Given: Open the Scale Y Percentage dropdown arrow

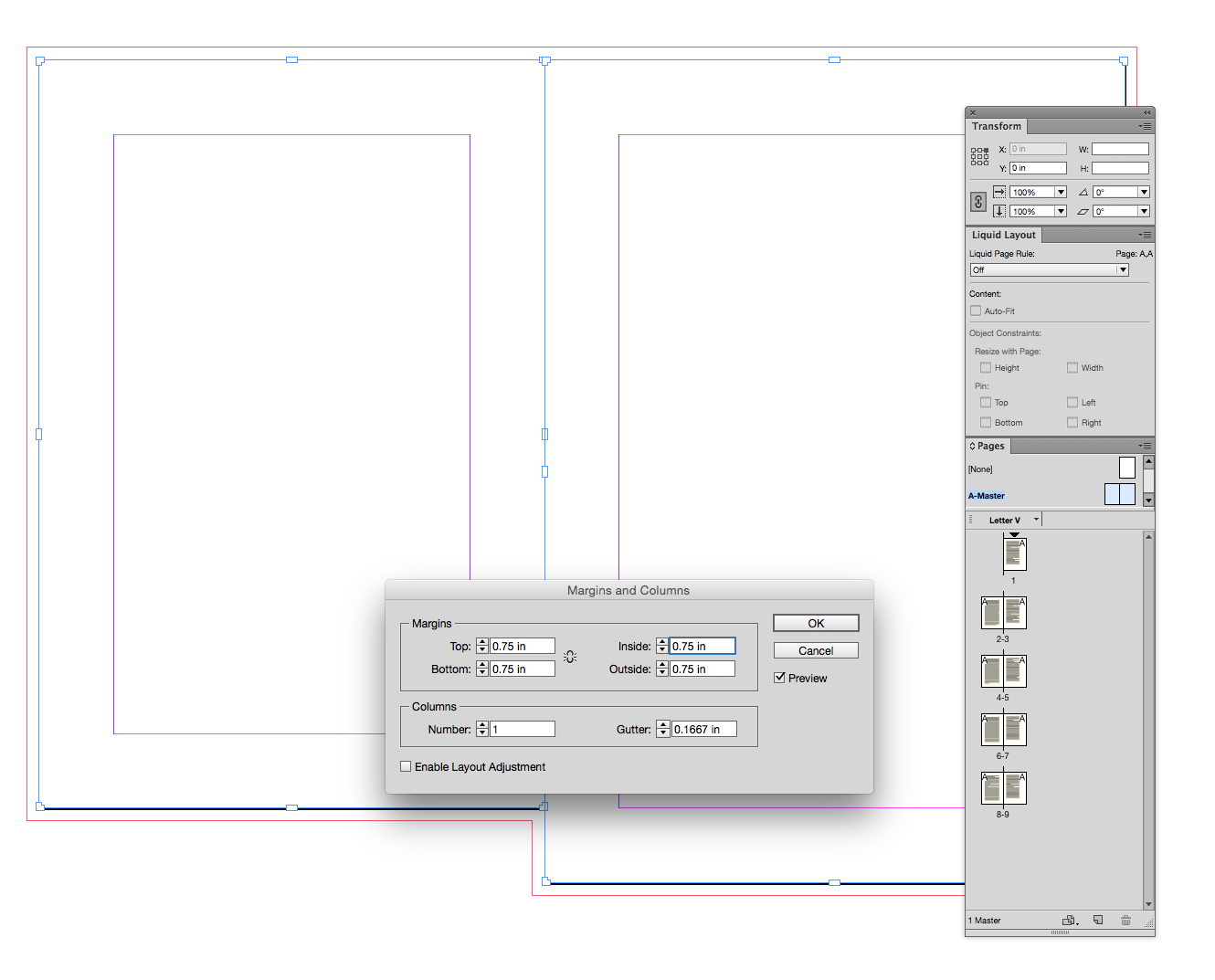Looking at the screenshot, I should click(x=1061, y=211).
